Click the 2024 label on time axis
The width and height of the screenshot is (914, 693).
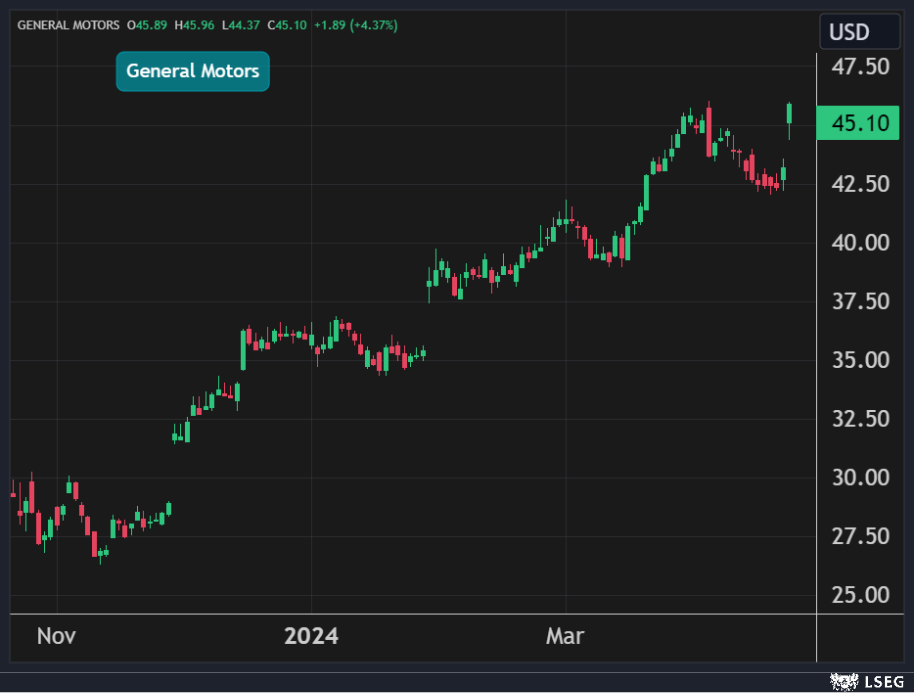(311, 636)
